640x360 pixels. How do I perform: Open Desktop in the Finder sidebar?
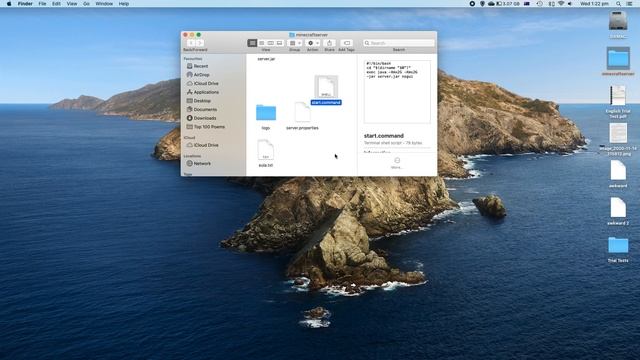coord(202,101)
